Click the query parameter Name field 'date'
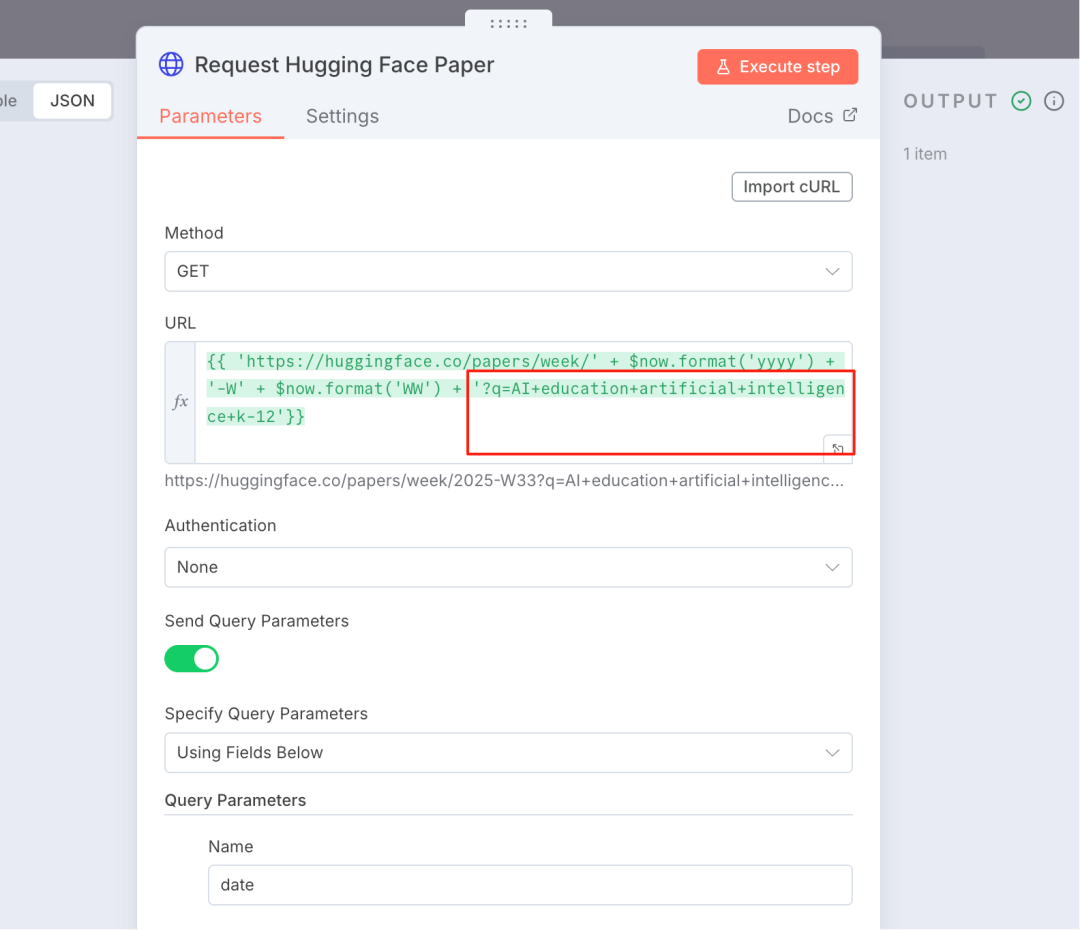 (x=530, y=885)
